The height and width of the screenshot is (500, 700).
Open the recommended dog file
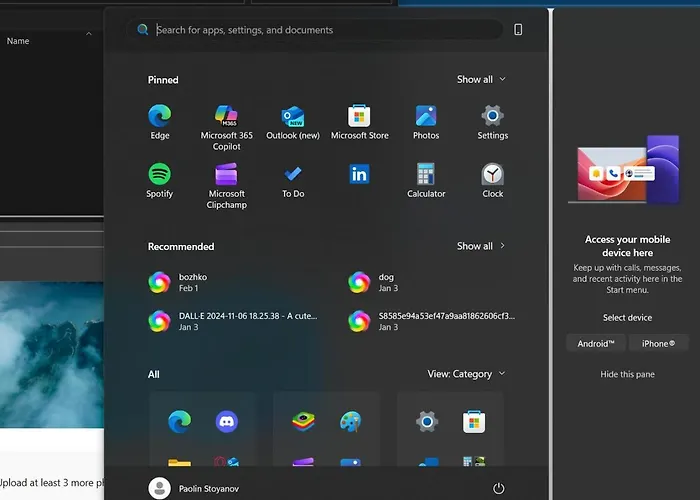[386, 282]
